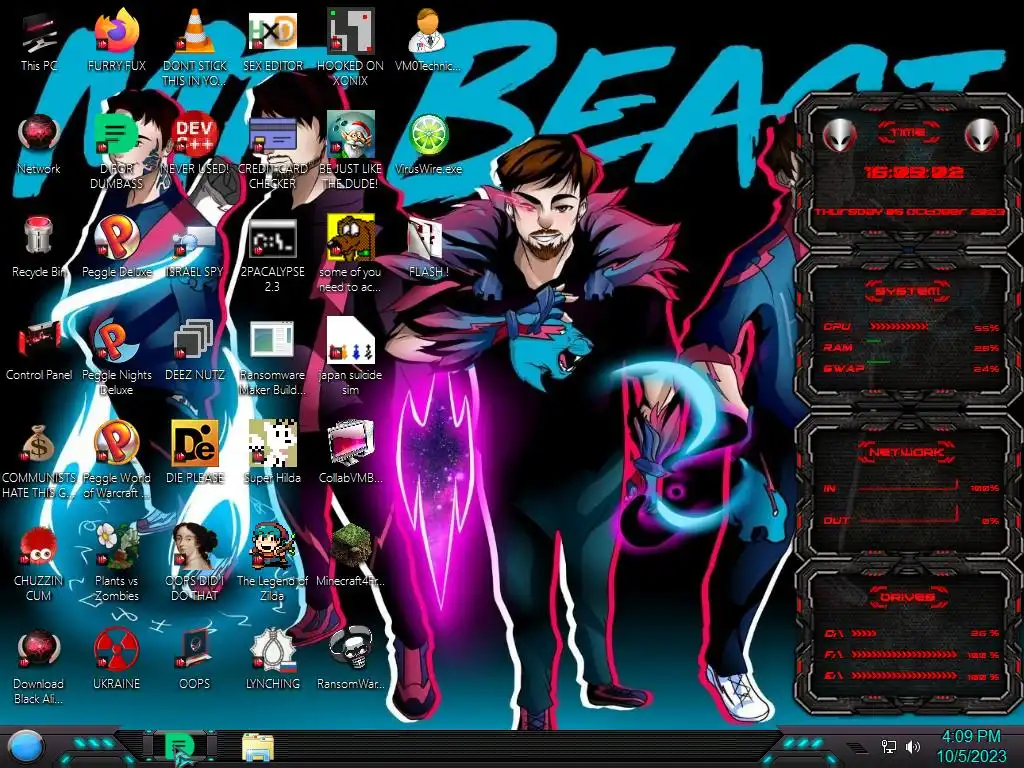Image resolution: width=1024 pixels, height=768 pixels.
Task: Click the F:\ drive usage bar
Action: (906, 654)
